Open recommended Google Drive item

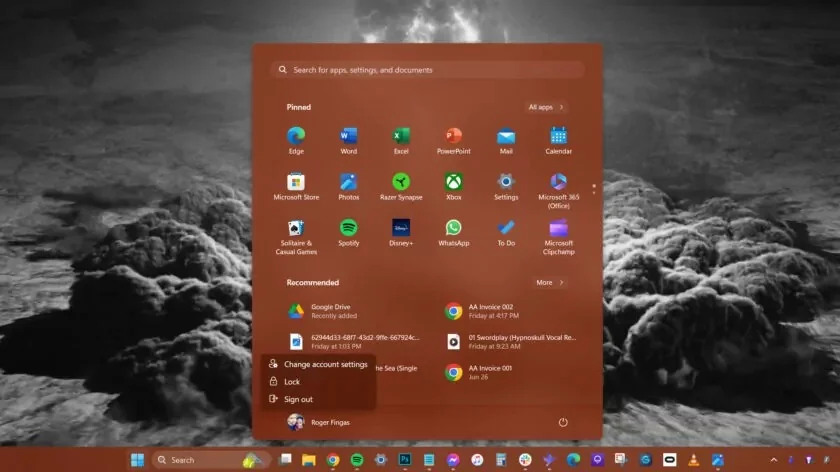354,311
